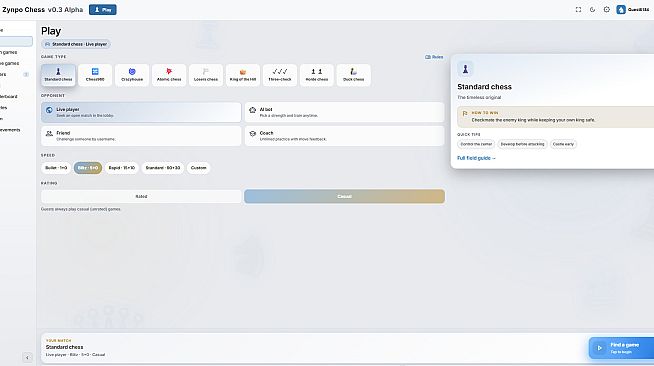Screen dimensions: 654x366
Task: Switch rating mode to Casual
Action: pos(345,196)
